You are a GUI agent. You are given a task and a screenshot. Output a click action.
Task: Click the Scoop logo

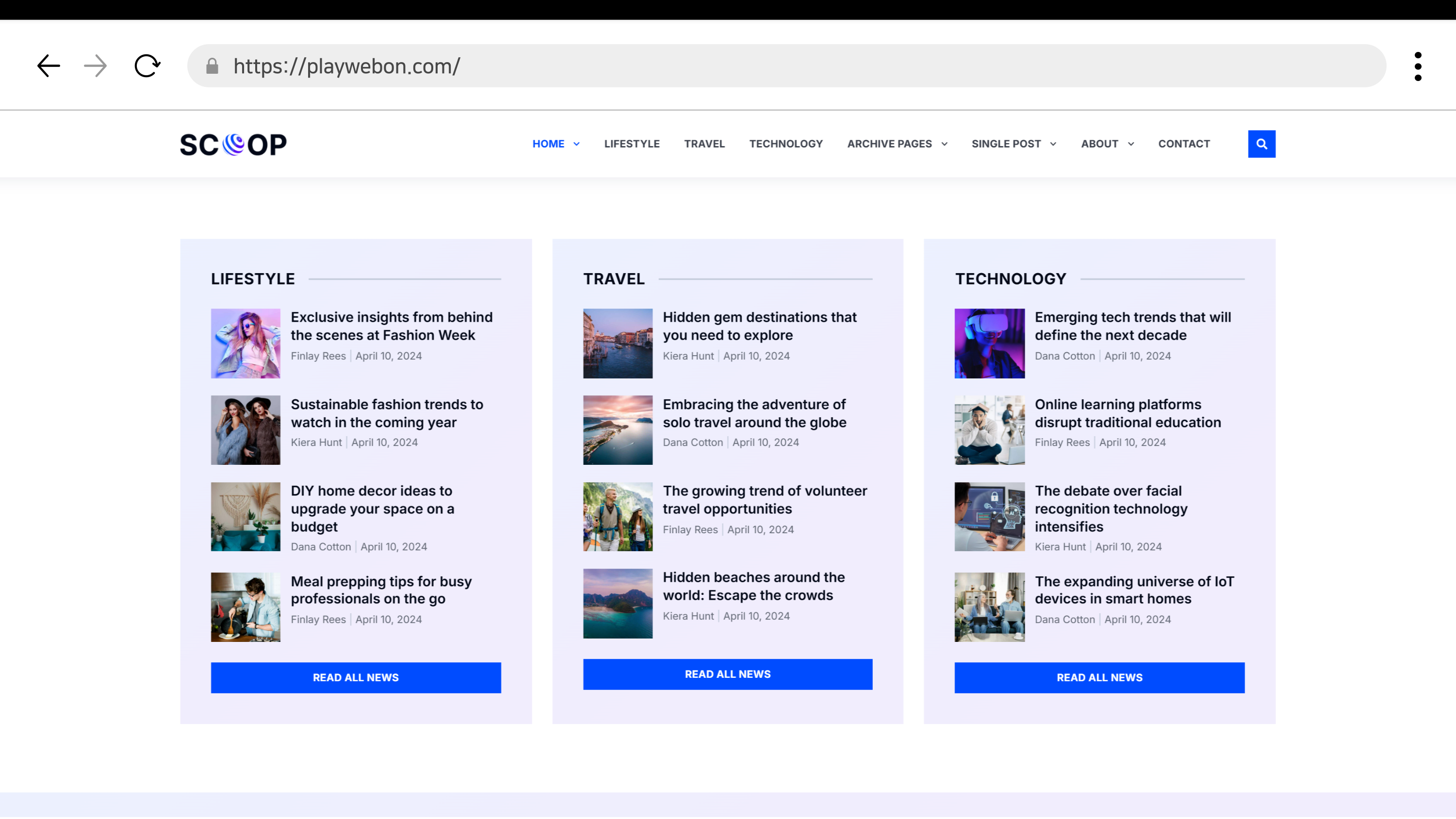[233, 145]
